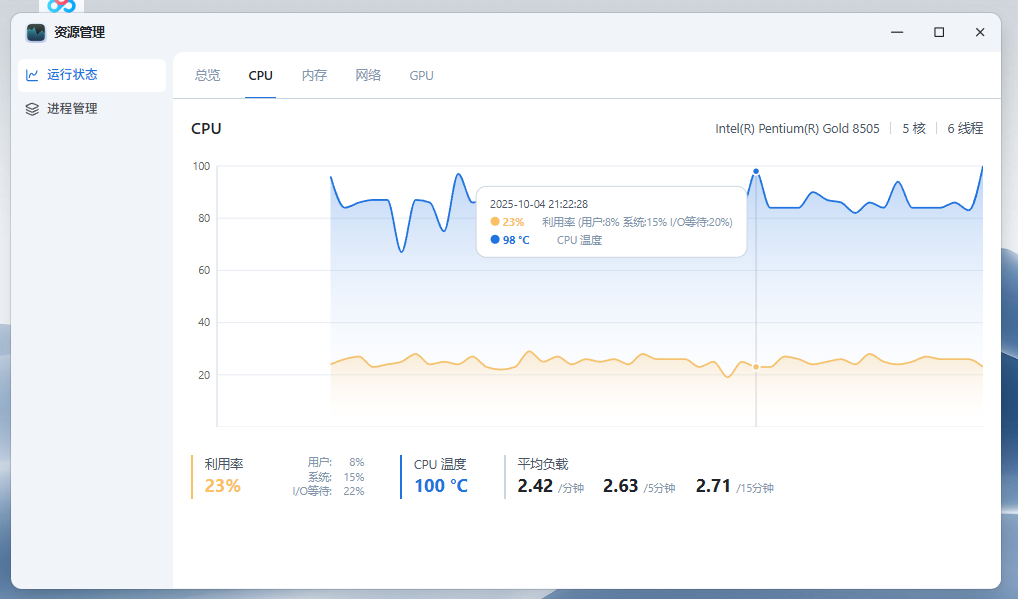Click the CPU 温度 100 °C value
This screenshot has width=1018, height=599.
441,485
